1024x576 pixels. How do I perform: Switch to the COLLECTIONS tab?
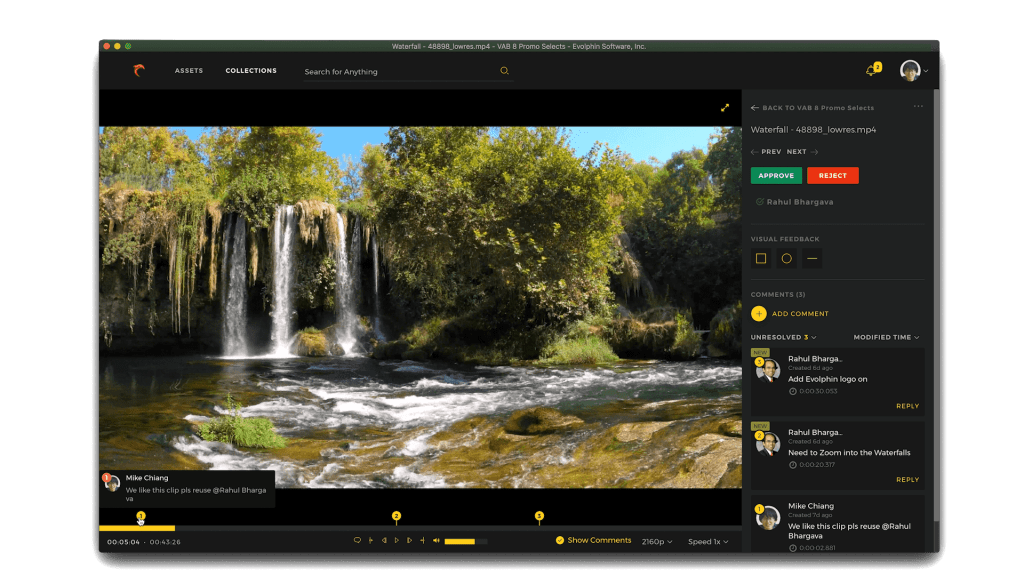point(251,70)
